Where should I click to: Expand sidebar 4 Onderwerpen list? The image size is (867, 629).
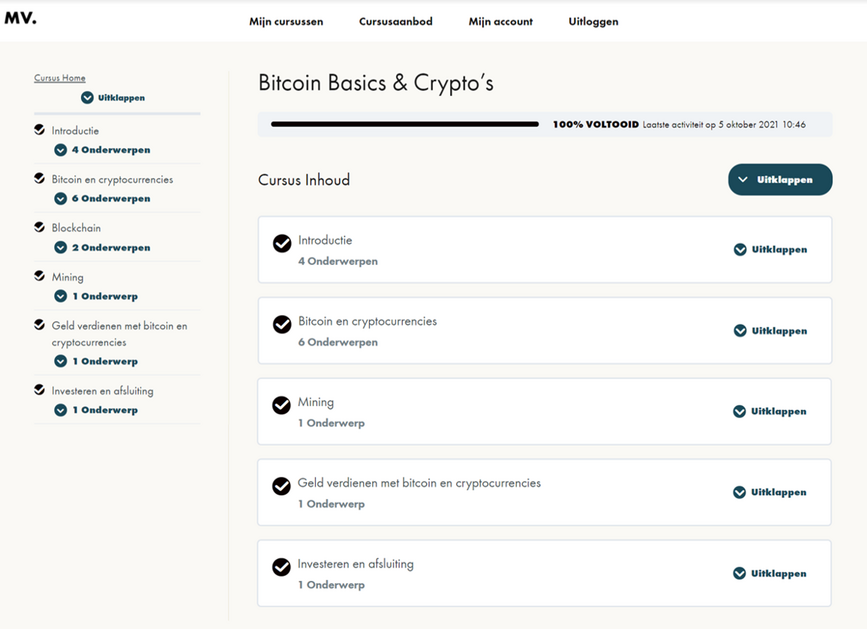tap(102, 150)
